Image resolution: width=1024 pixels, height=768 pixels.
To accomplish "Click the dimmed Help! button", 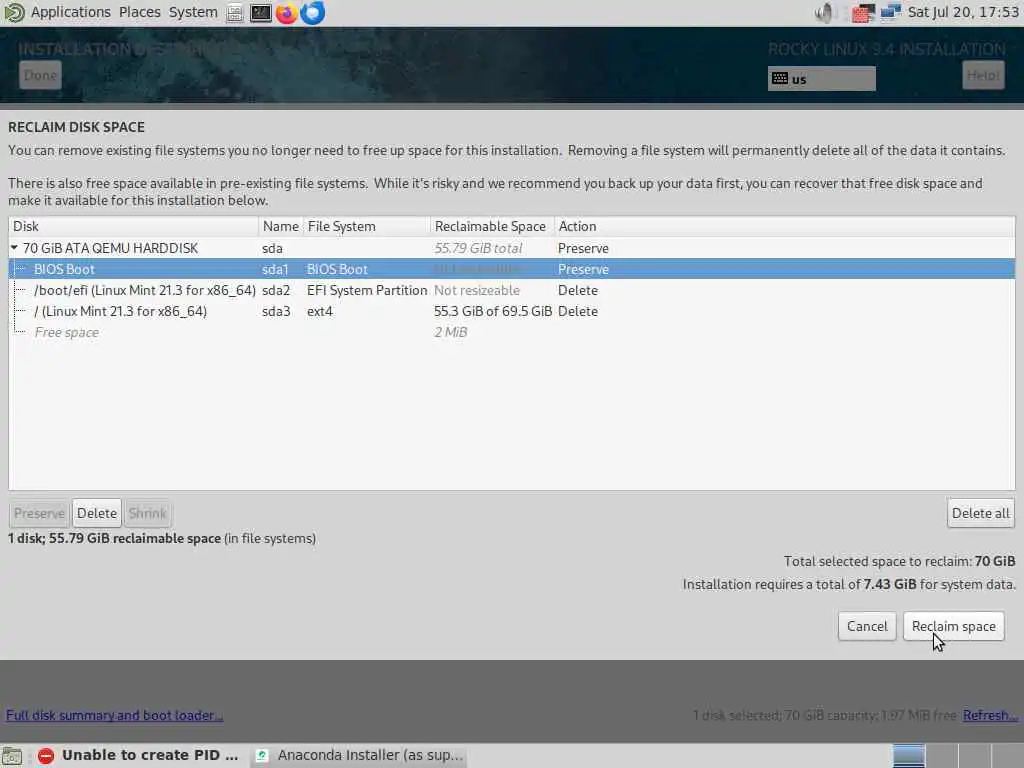I will tap(984, 75).
